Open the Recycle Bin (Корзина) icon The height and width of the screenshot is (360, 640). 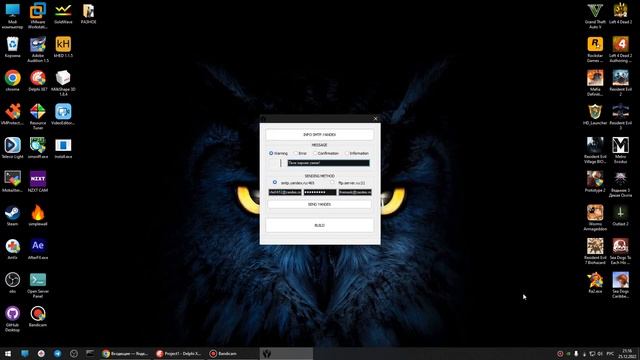point(13,47)
